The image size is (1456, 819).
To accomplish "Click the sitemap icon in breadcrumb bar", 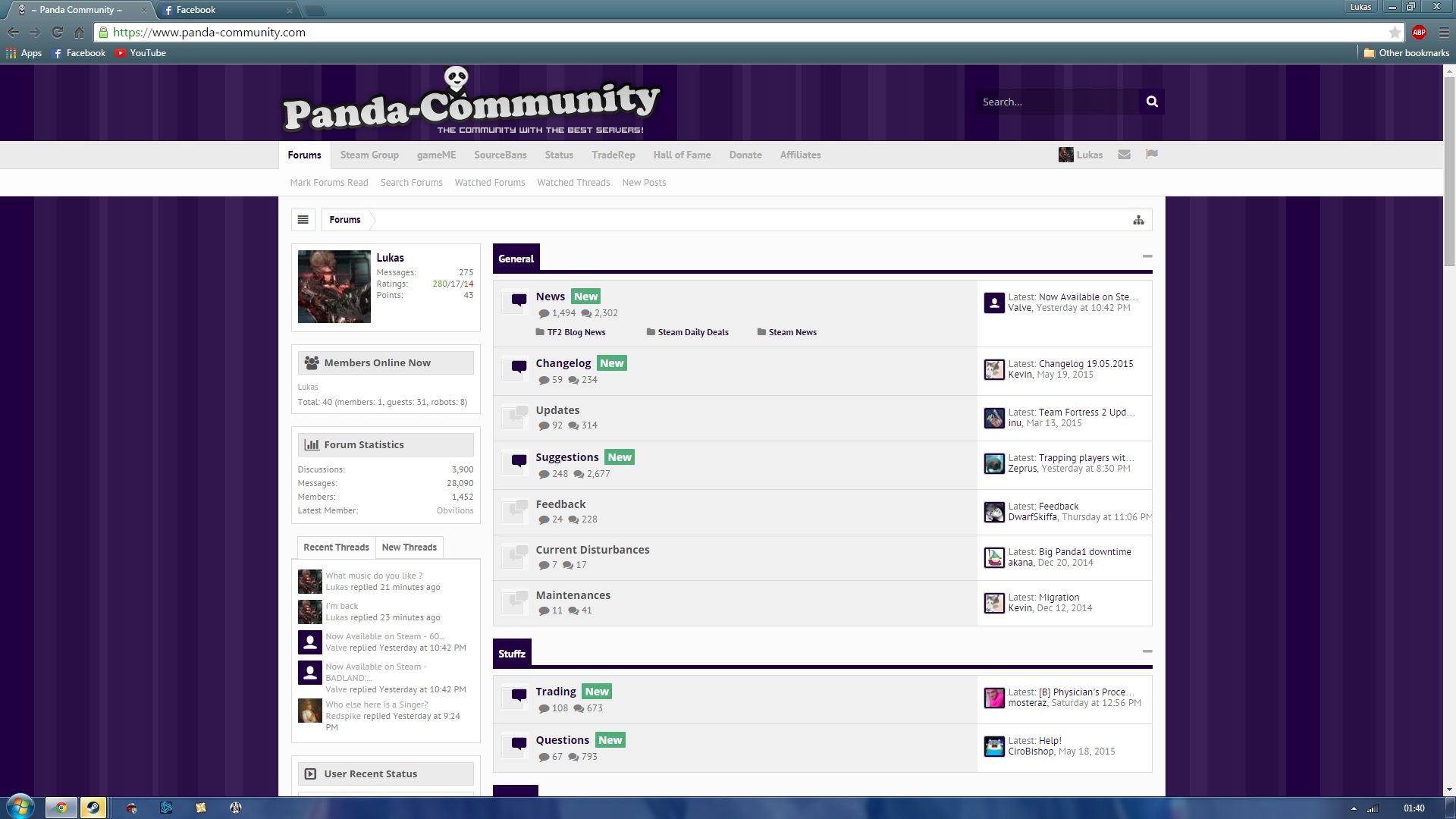I will coord(1138,220).
